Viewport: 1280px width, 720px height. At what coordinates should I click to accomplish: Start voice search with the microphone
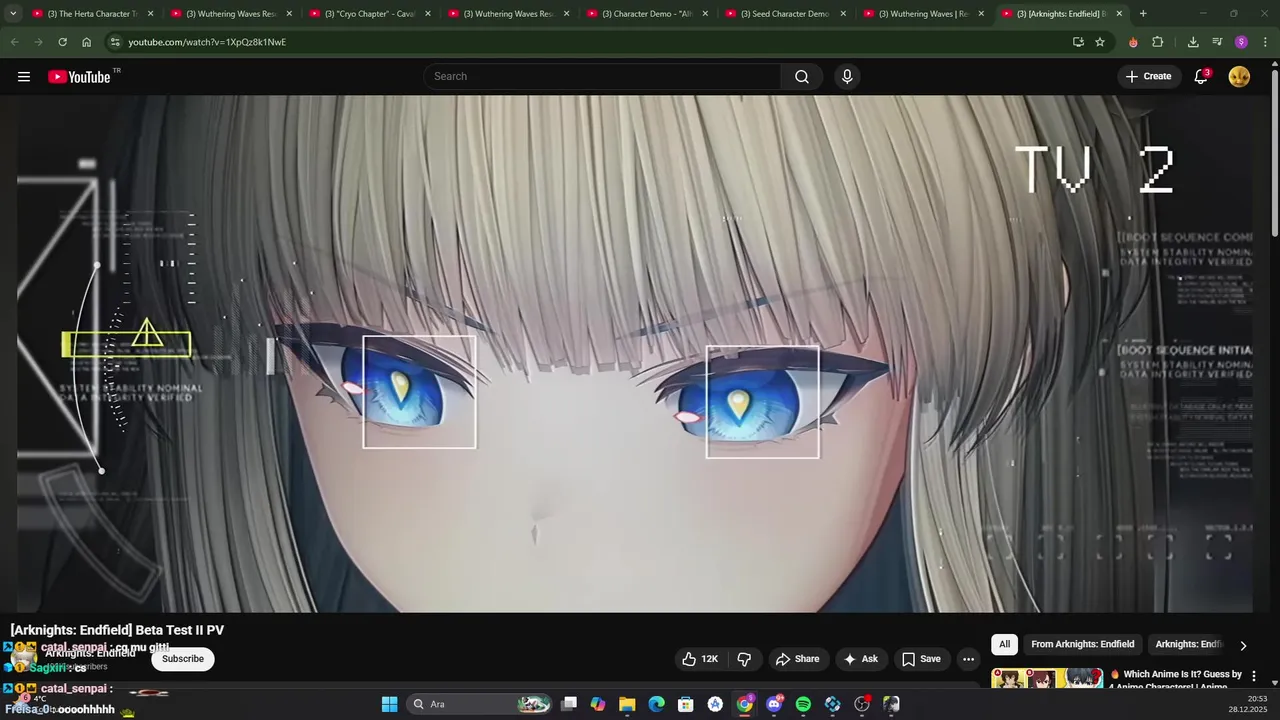847,76
